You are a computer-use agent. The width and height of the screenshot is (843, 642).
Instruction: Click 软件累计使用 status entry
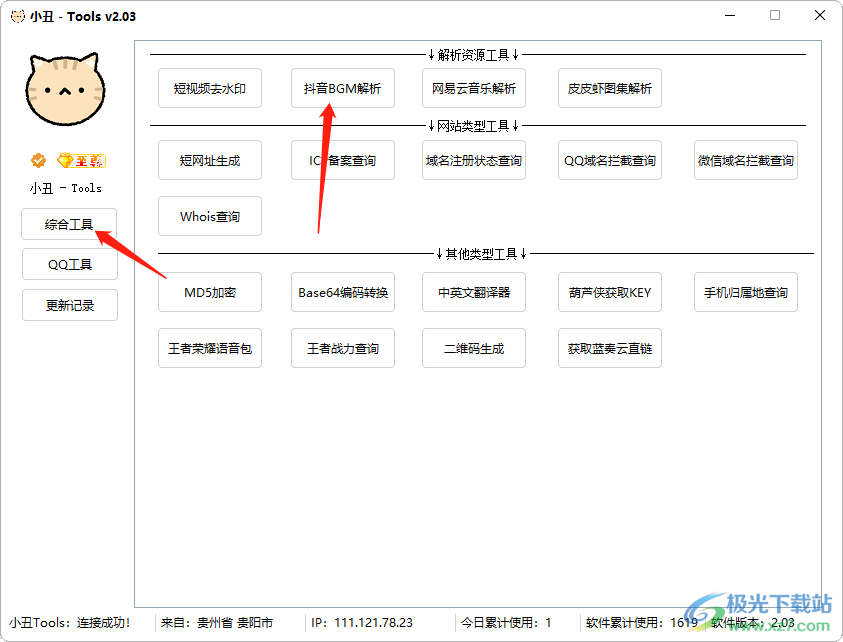pos(642,623)
